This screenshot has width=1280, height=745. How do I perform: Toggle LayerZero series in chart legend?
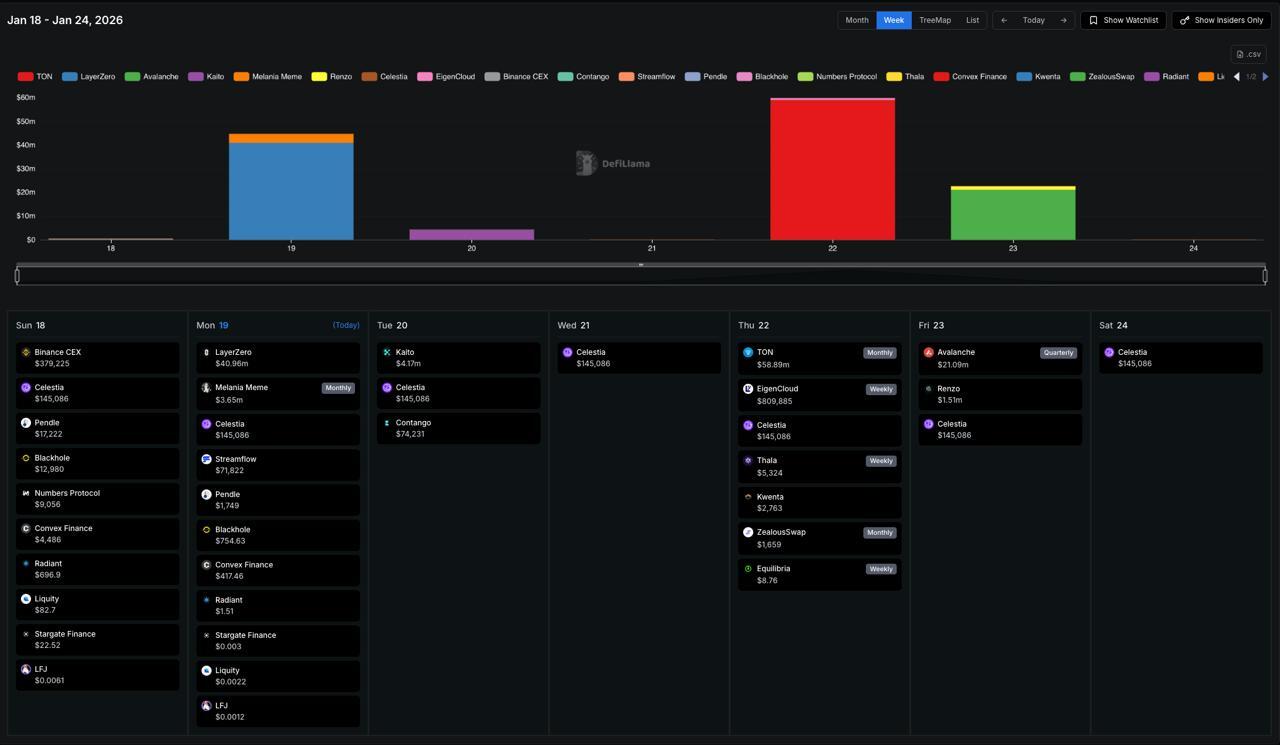88,77
